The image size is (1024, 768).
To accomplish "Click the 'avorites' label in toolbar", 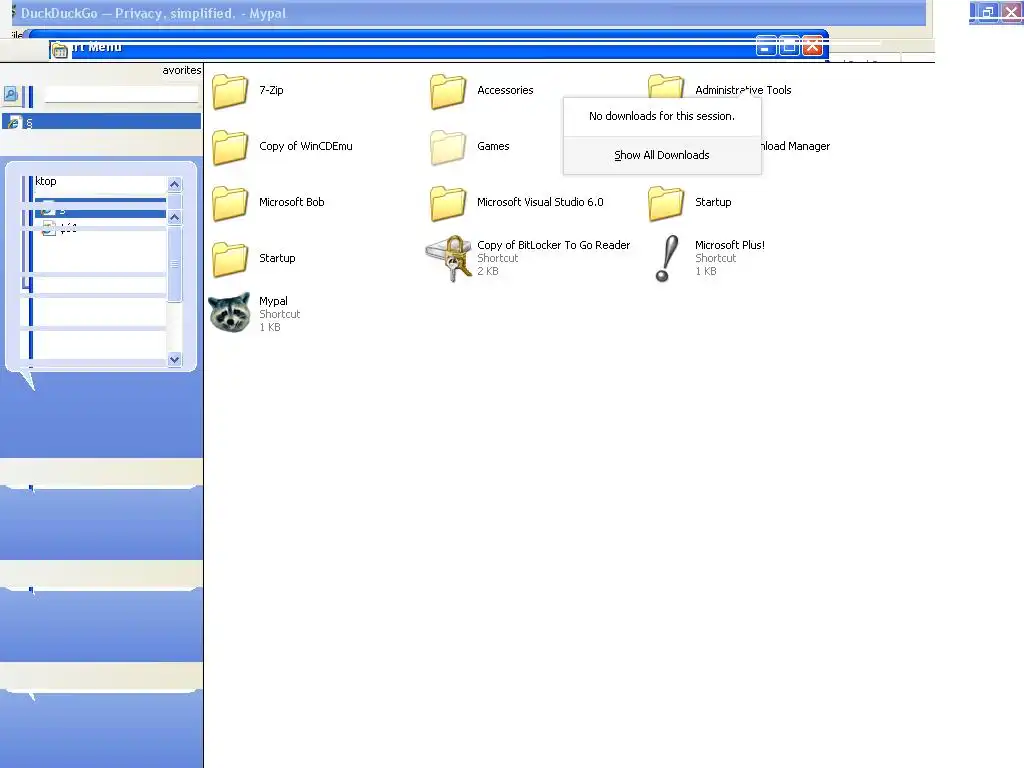I will coord(182,71).
